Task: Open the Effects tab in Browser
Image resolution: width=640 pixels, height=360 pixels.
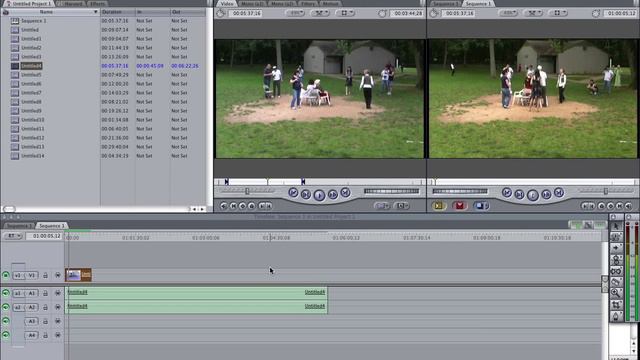Action: (98, 3)
